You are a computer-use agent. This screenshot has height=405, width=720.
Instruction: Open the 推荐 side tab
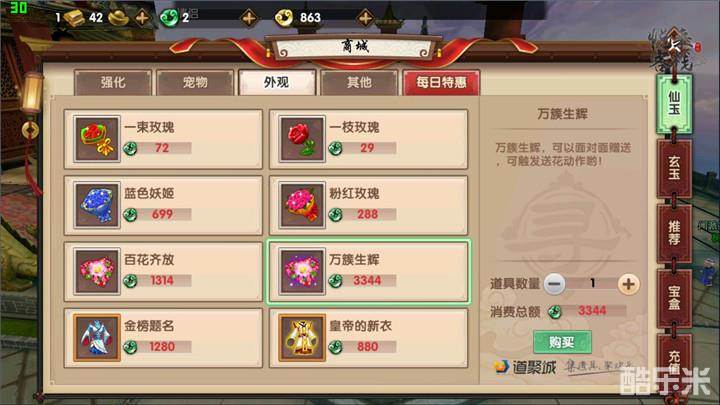[674, 233]
